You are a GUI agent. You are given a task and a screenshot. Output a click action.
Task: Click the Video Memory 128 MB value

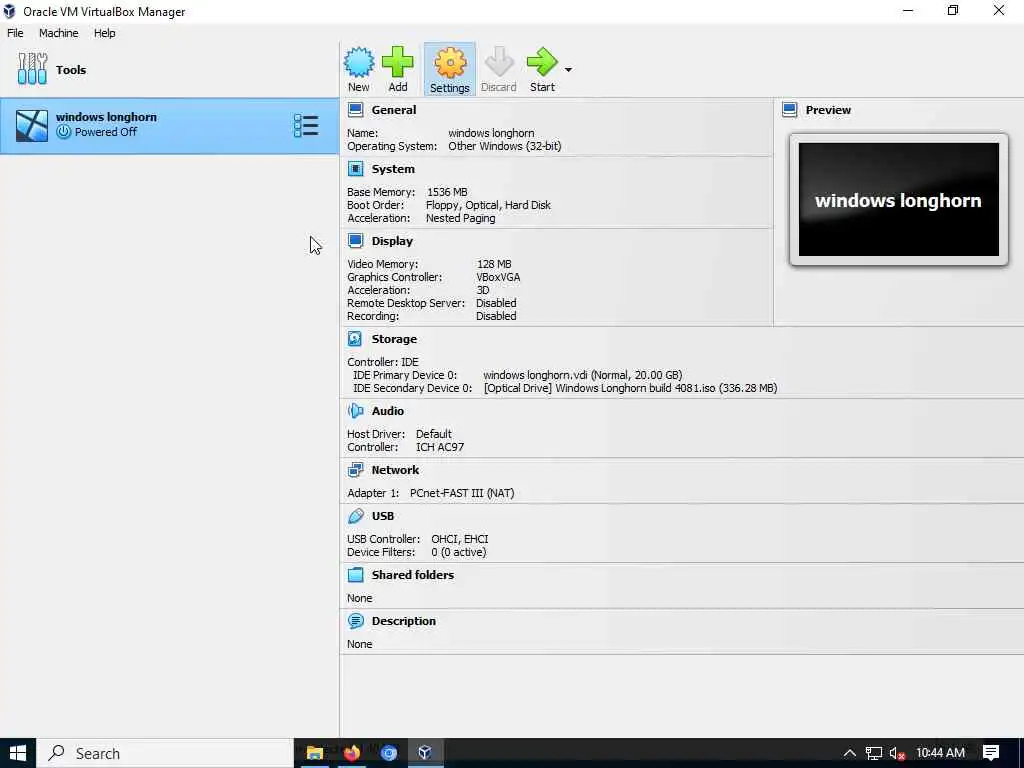[x=494, y=264]
